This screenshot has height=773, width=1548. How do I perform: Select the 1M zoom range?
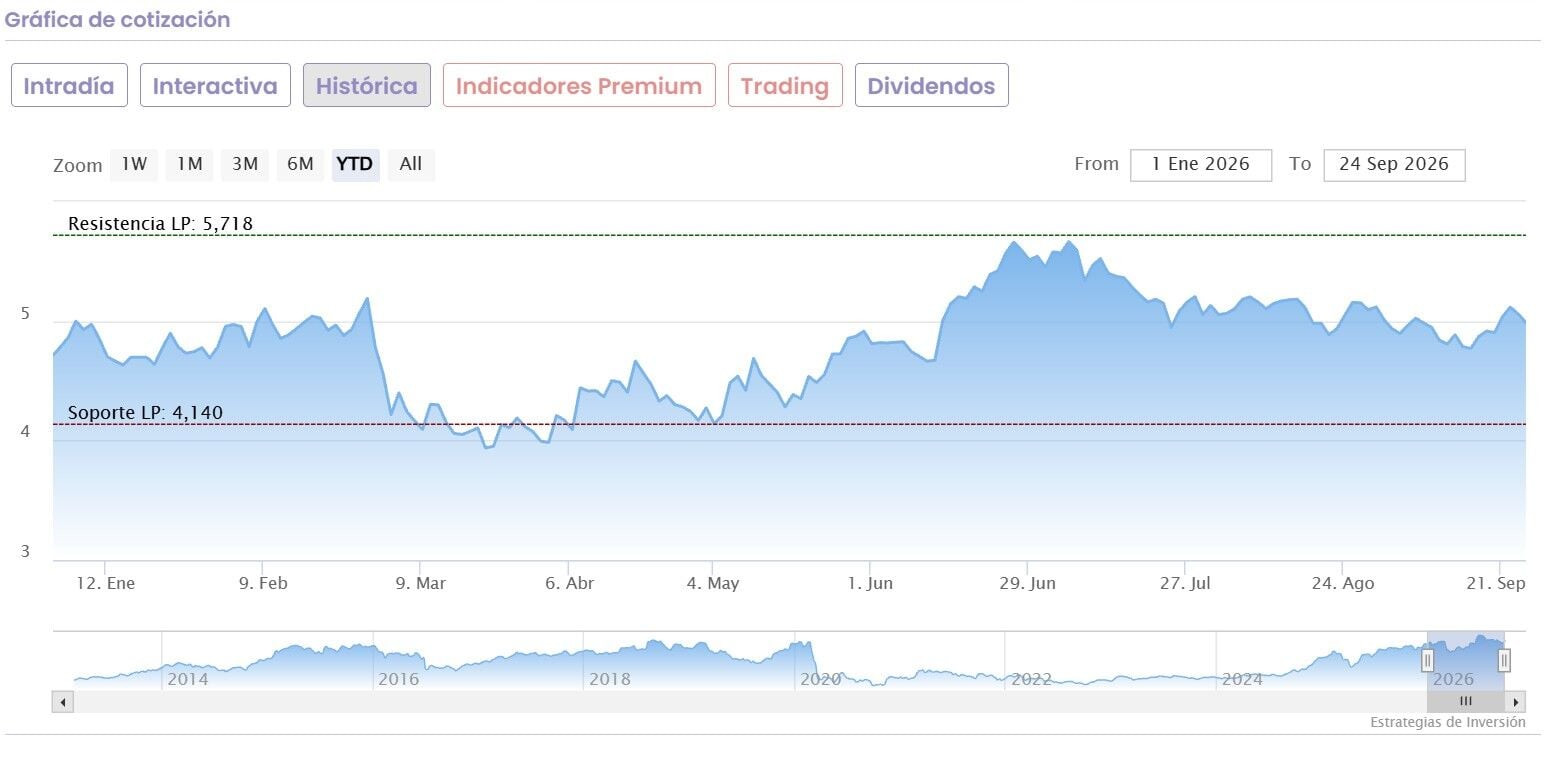(189, 164)
